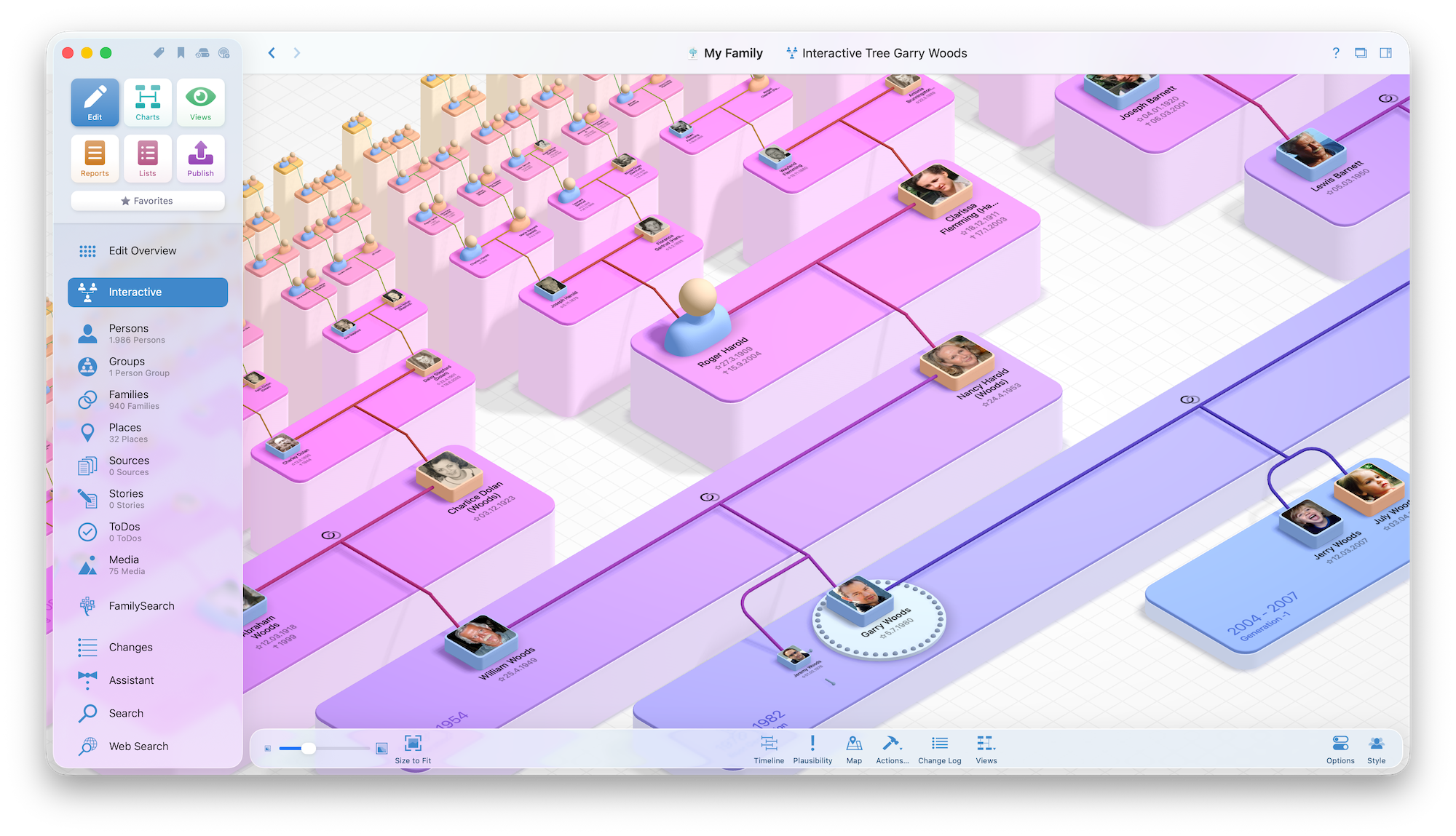
Task: Open the Map panel
Action: coord(854,744)
